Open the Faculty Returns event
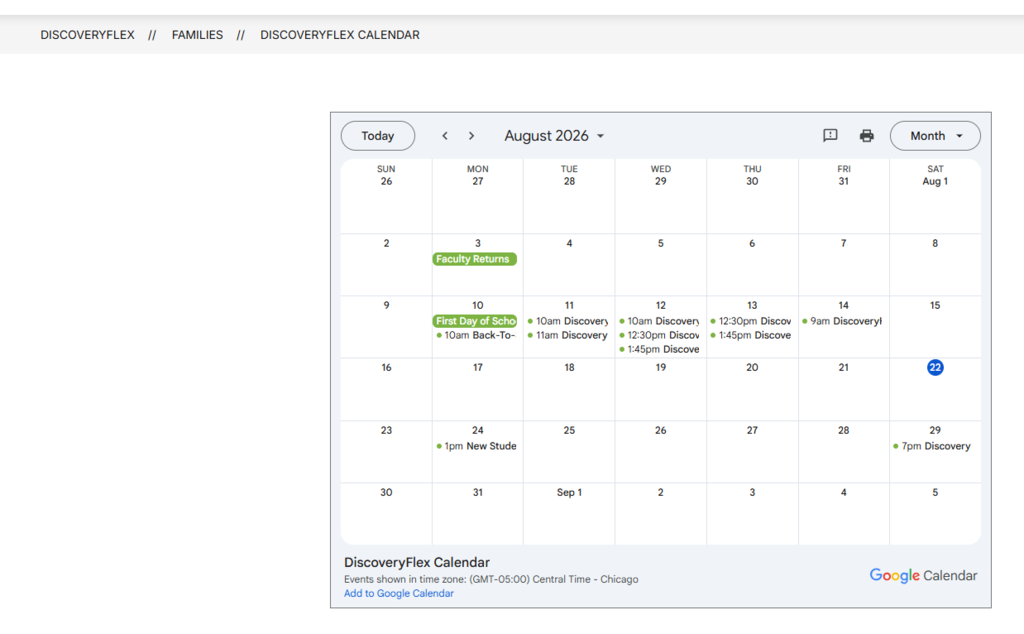This screenshot has width=1024, height=634. coord(475,259)
